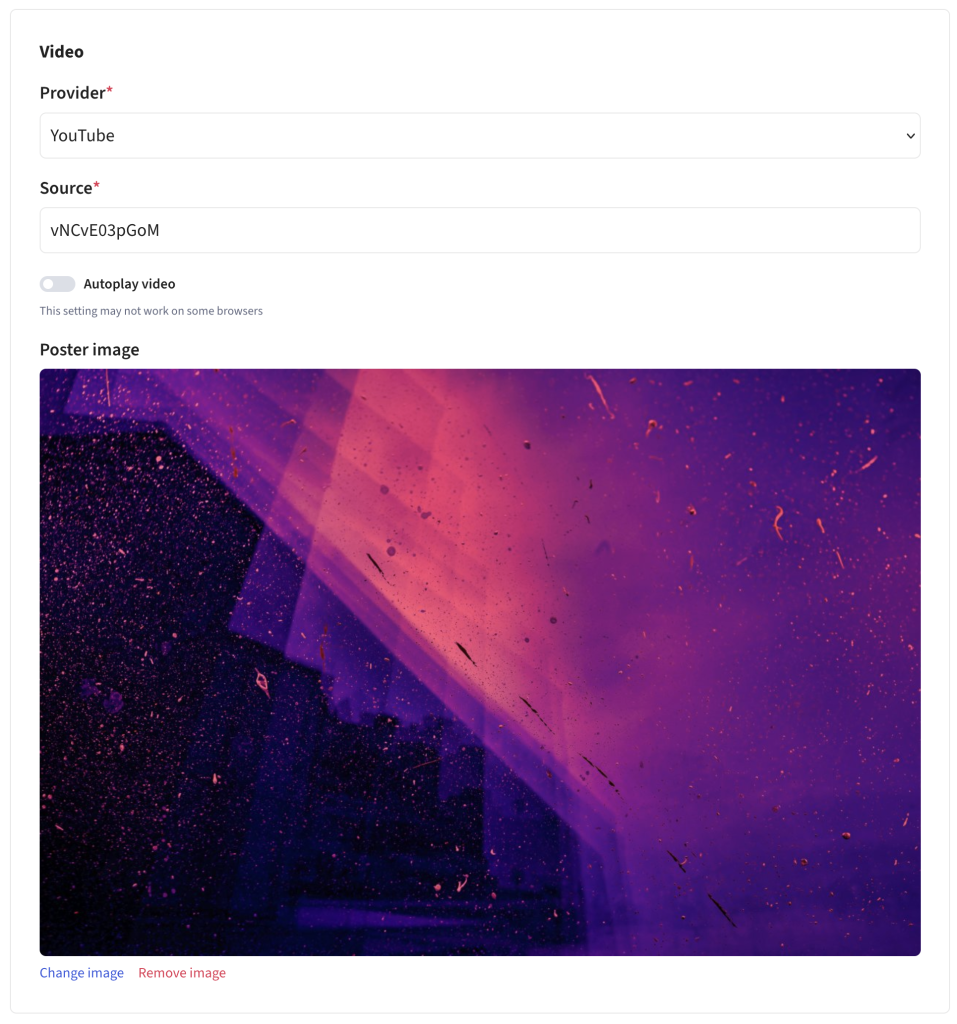Click the Video section heading

click(61, 52)
